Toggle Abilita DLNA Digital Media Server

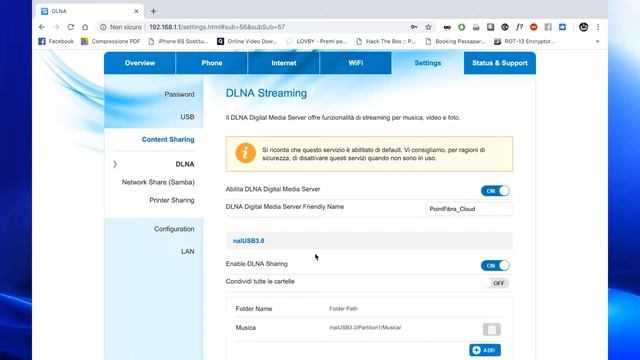click(x=495, y=191)
